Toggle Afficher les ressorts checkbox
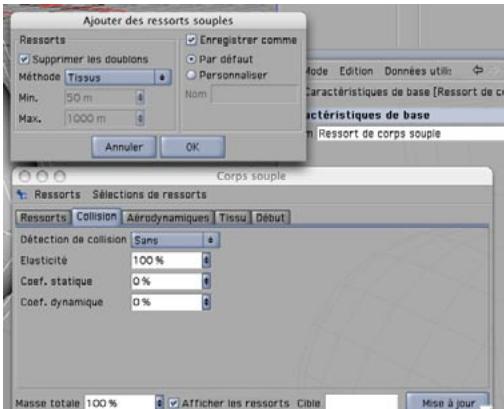This screenshot has width=504, height=409. (x=173, y=403)
